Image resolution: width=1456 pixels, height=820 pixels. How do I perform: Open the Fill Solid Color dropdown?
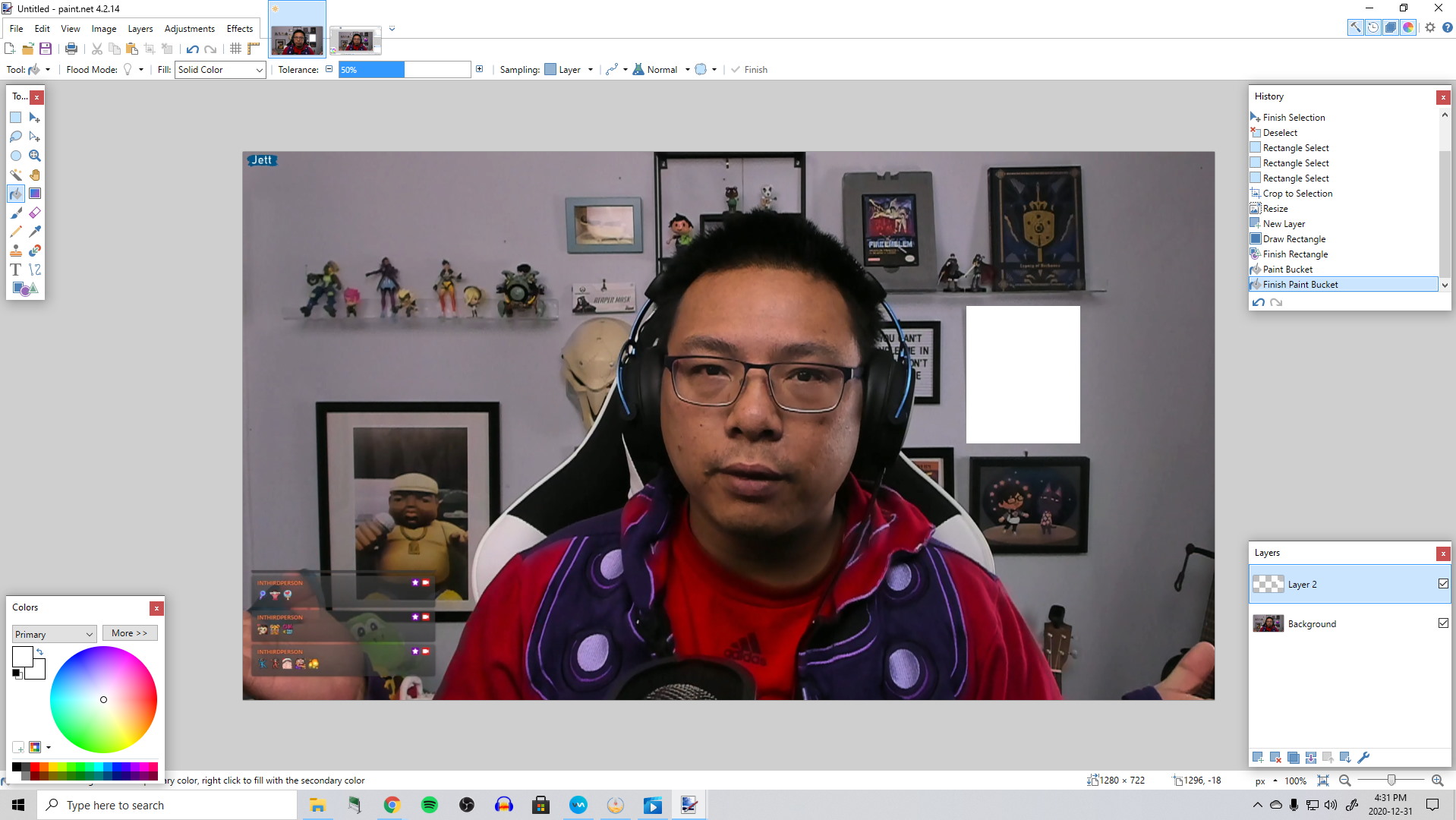pyautogui.click(x=219, y=70)
